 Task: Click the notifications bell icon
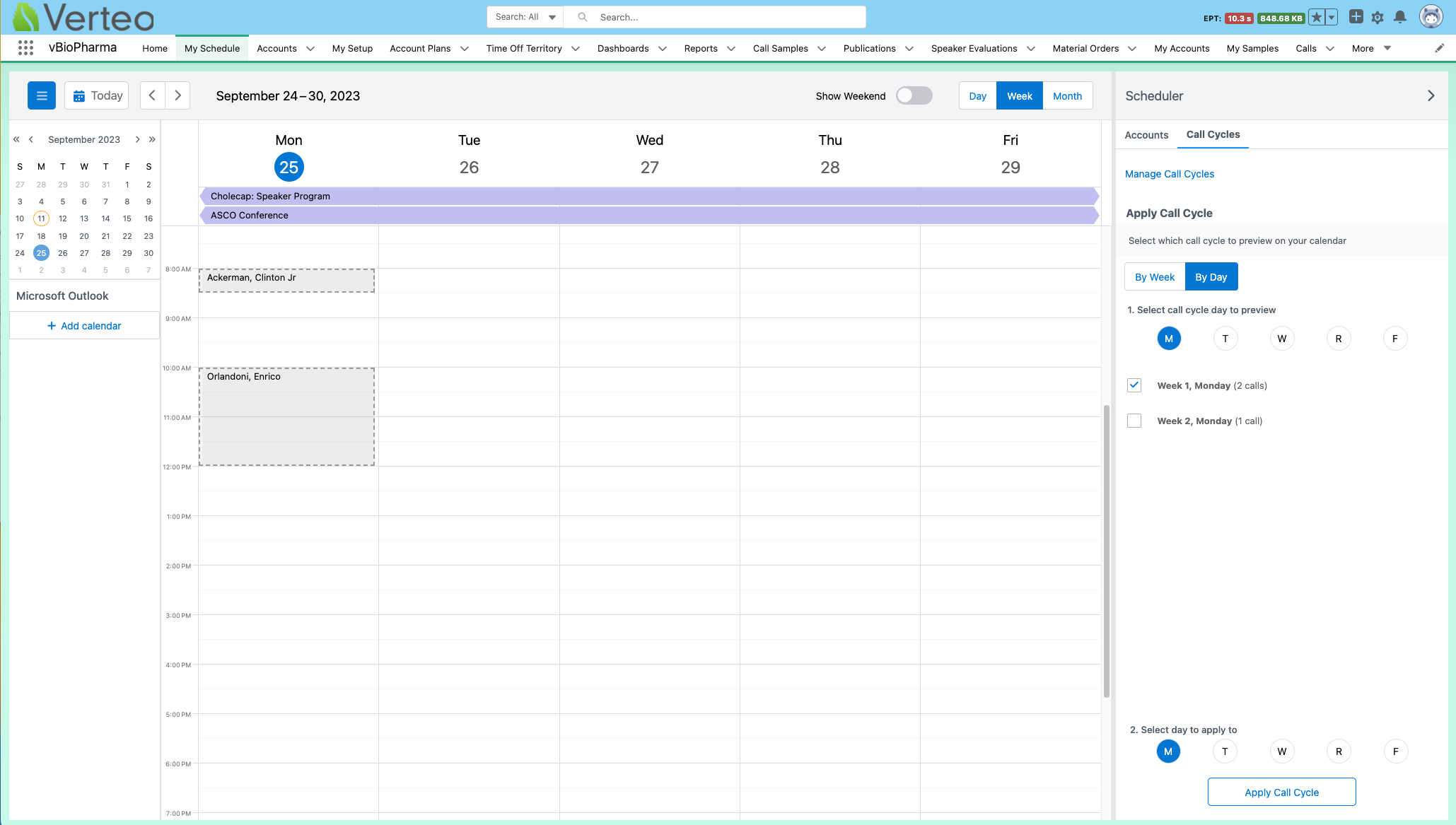(1399, 18)
